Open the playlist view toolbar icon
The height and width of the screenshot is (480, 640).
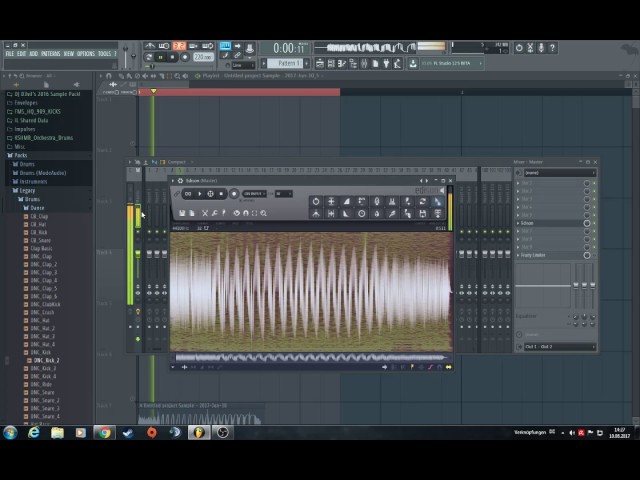320,63
